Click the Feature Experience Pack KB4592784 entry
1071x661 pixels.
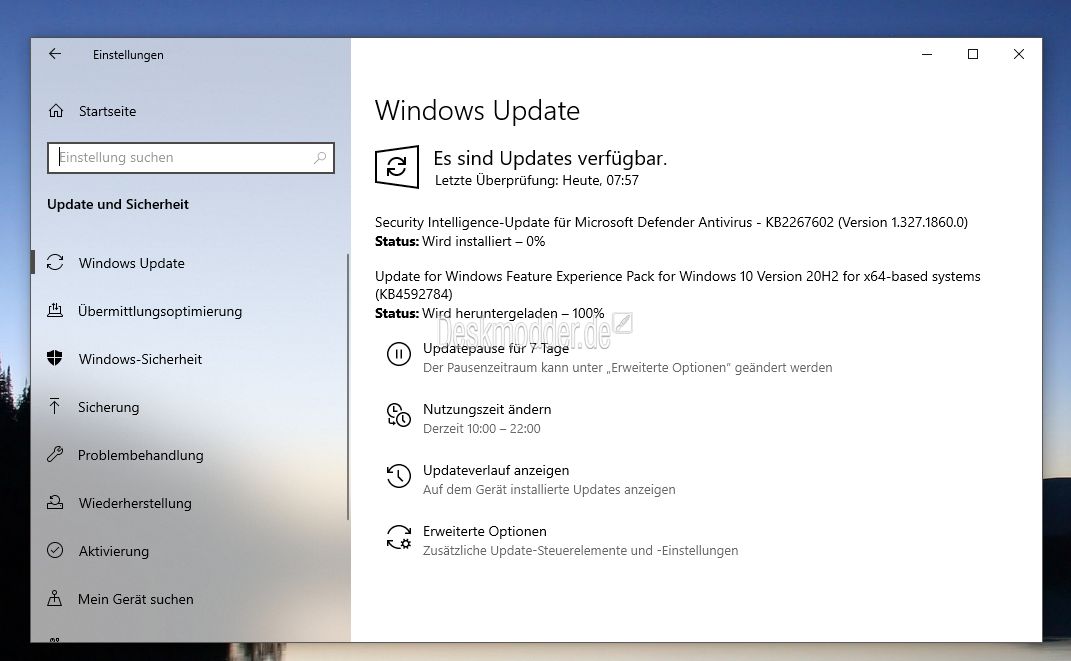point(678,285)
